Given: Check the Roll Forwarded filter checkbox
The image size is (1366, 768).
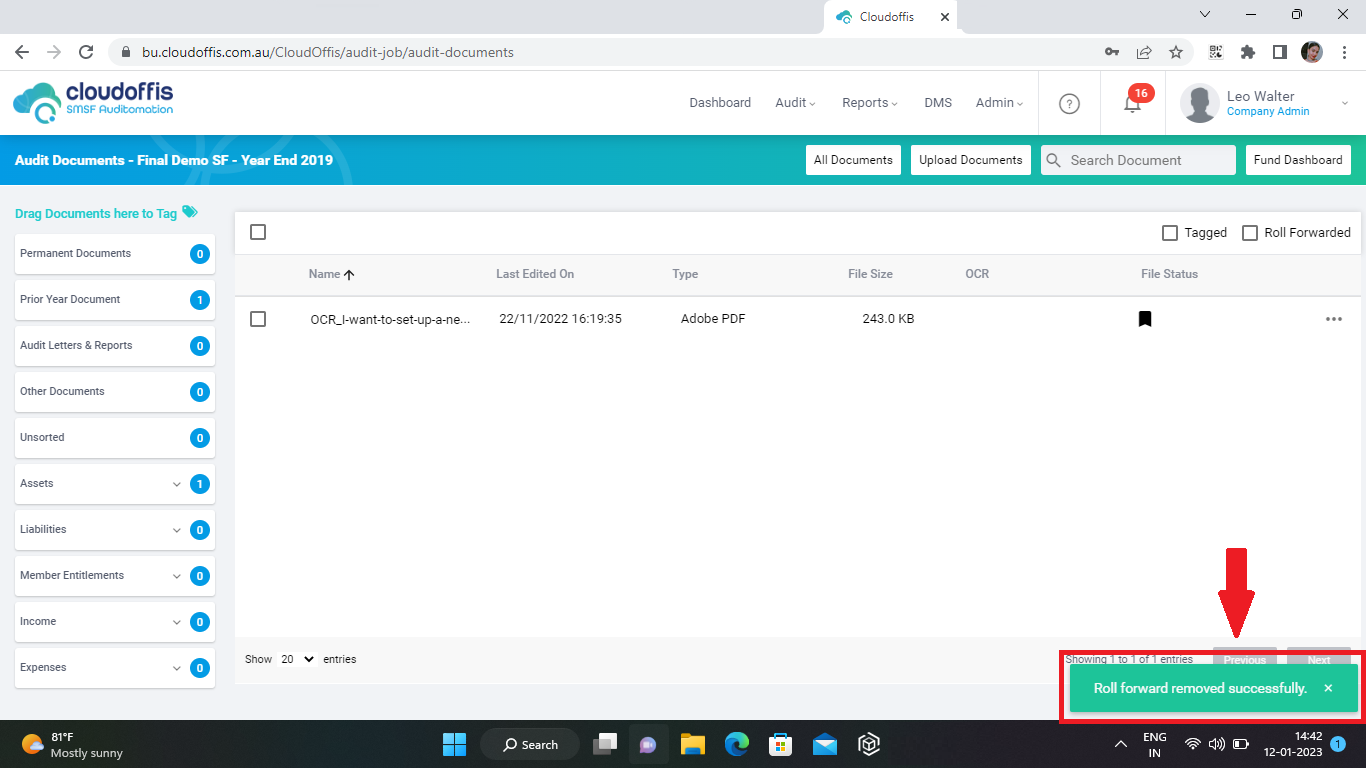Looking at the screenshot, I should [1250, 233].
